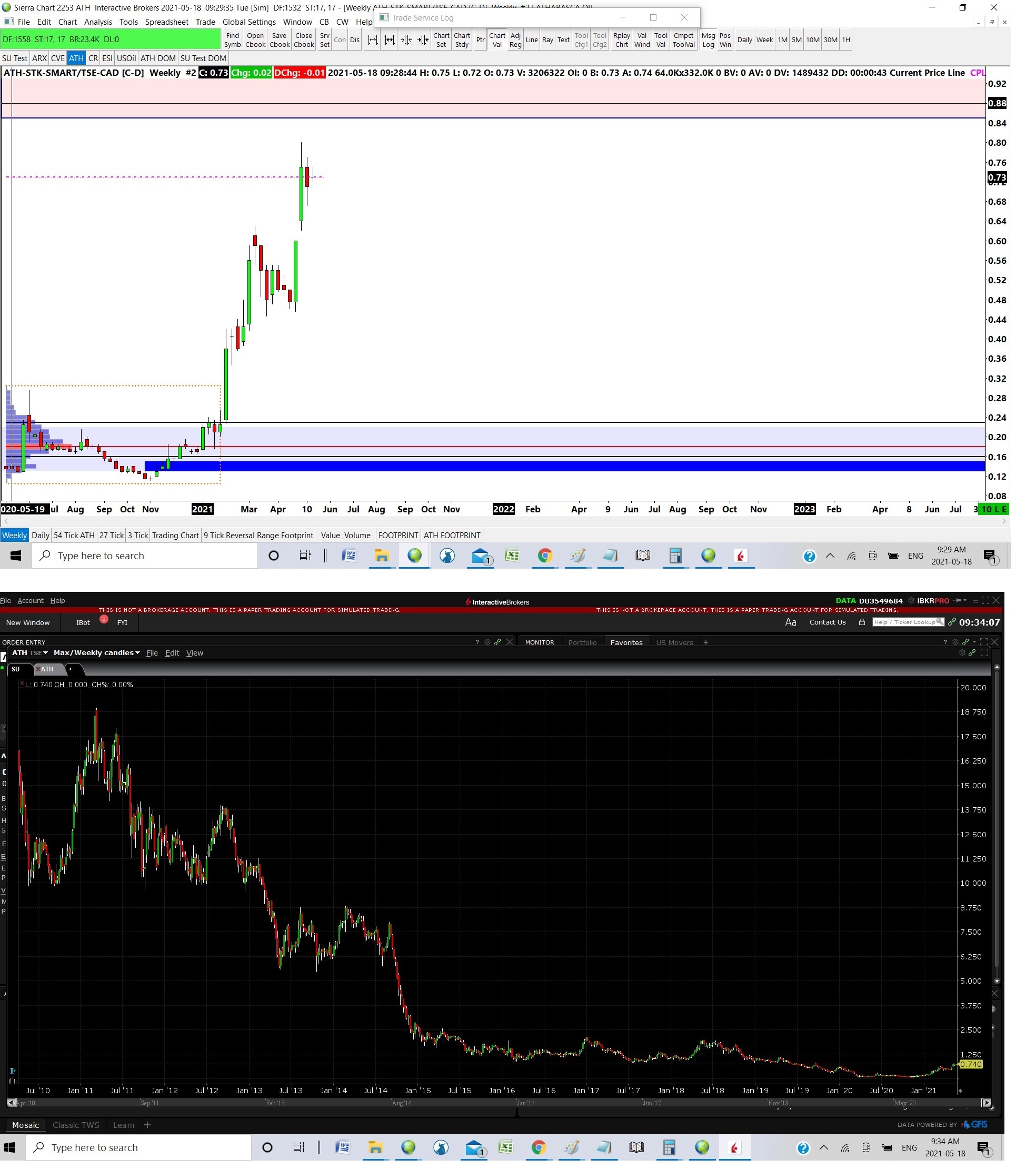The width and height of the screenshot is (1036, 1169).
Task: Click the Replay Chart toolbar button
Action: tap(621, 40)
